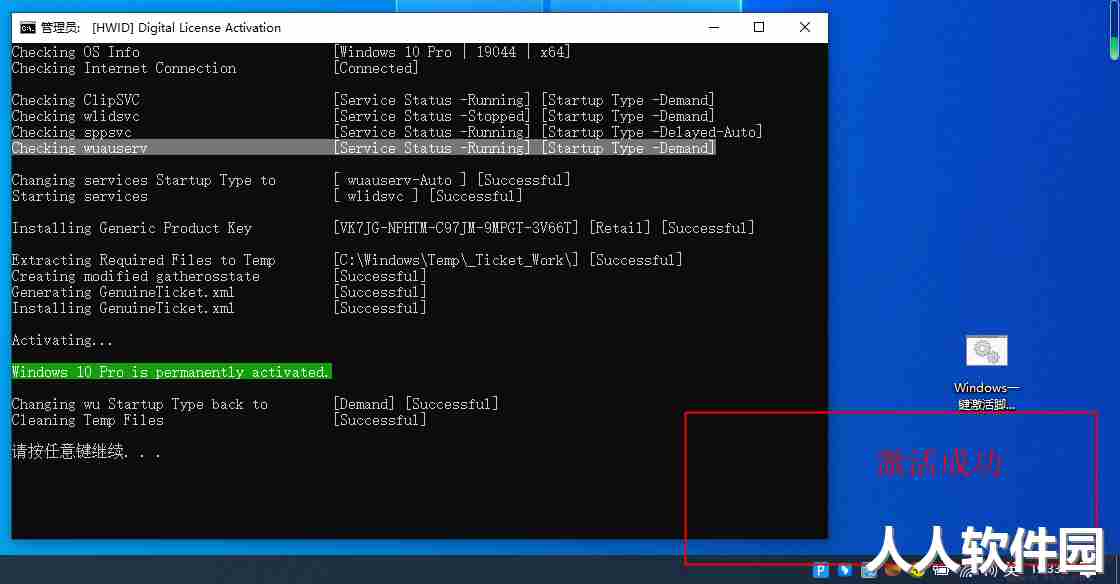Screen dimensions: 1120x584
Task: Click the battery icon in the system tray
Action: 941,570
